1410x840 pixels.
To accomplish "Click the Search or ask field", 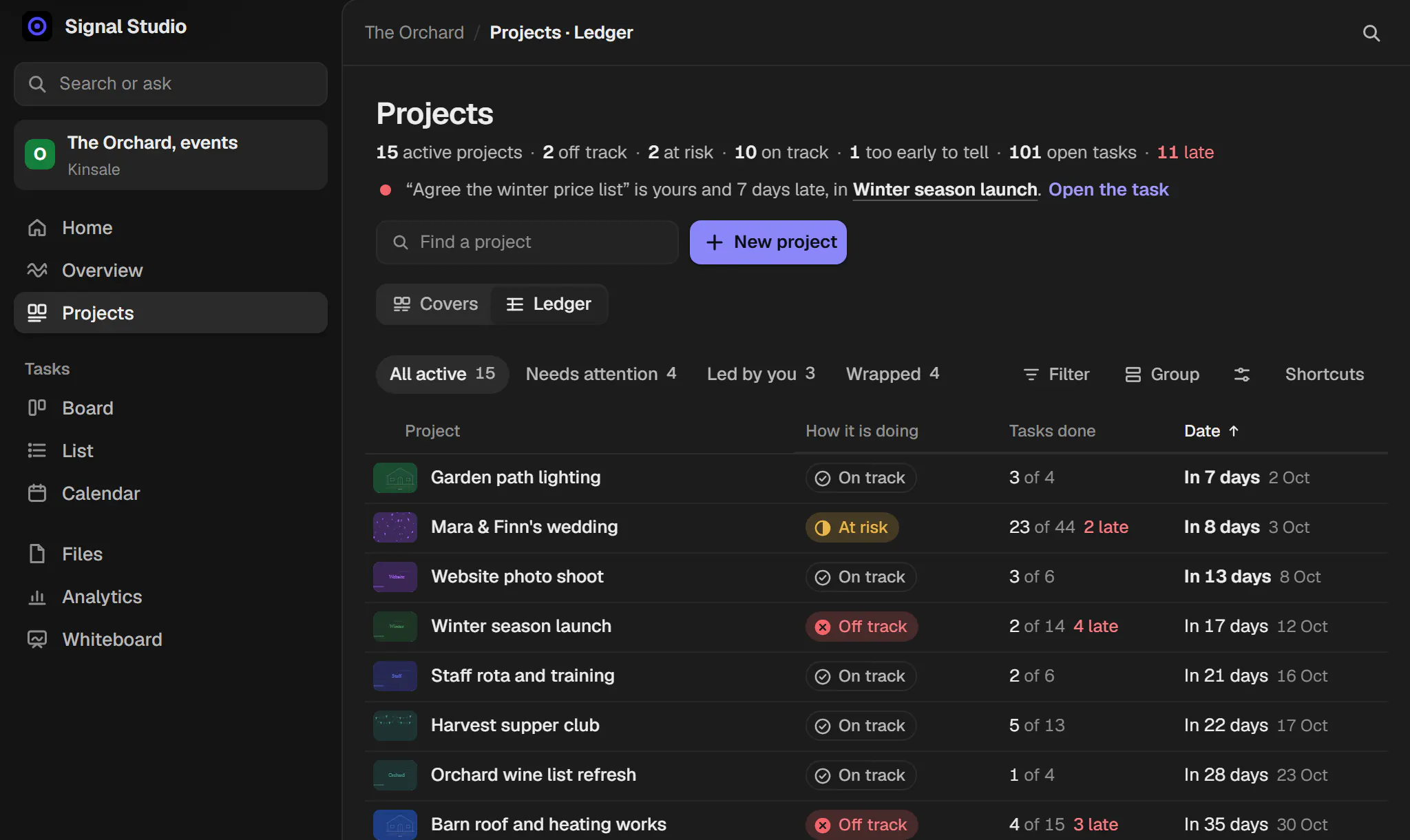I will pos(171,84).
